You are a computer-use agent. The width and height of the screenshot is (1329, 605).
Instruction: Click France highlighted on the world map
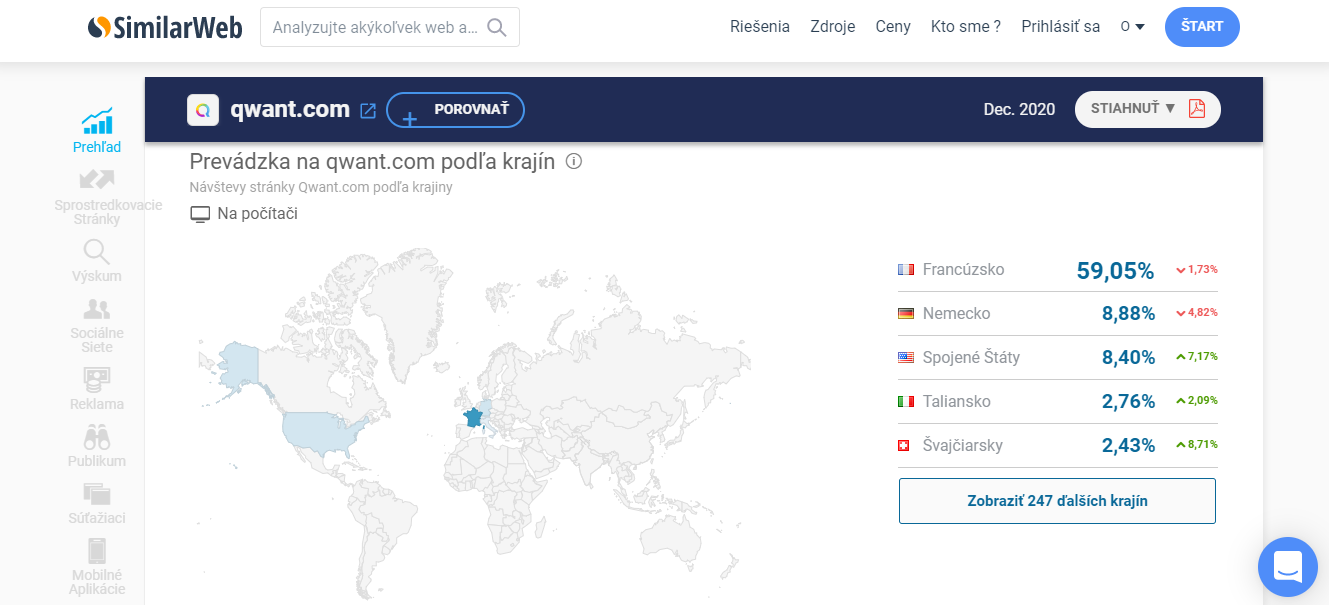click(x=473, y=416)
